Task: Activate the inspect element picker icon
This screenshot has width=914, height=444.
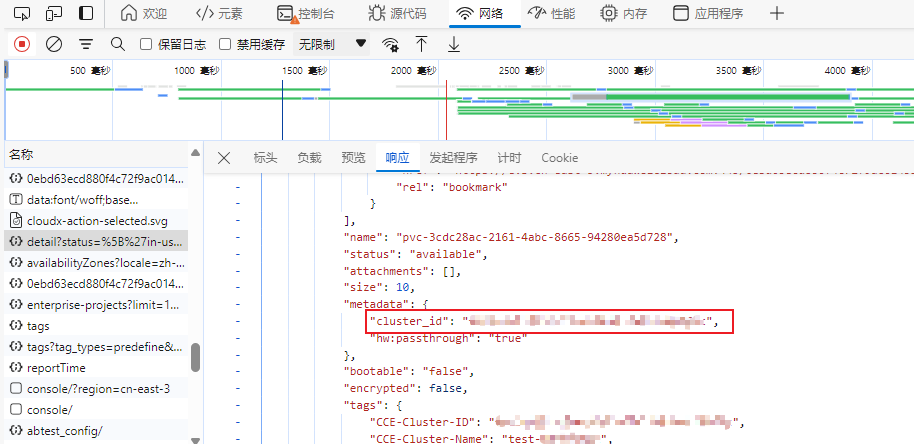Action: click(22, 13)
